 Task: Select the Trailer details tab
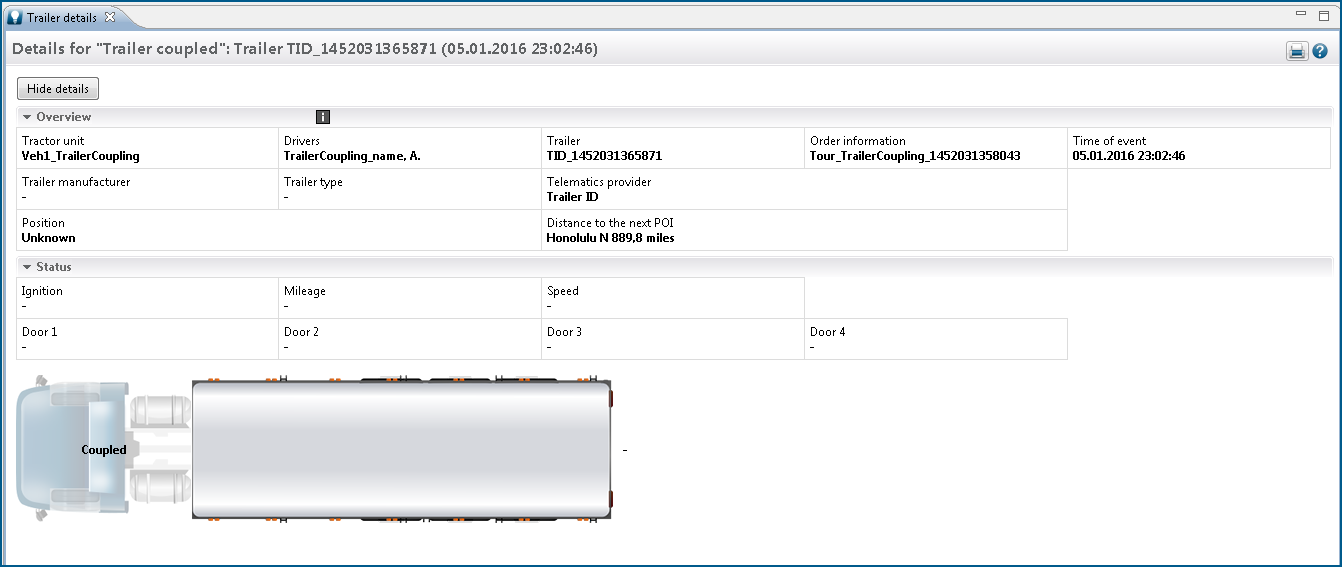[x=61, y=17]
